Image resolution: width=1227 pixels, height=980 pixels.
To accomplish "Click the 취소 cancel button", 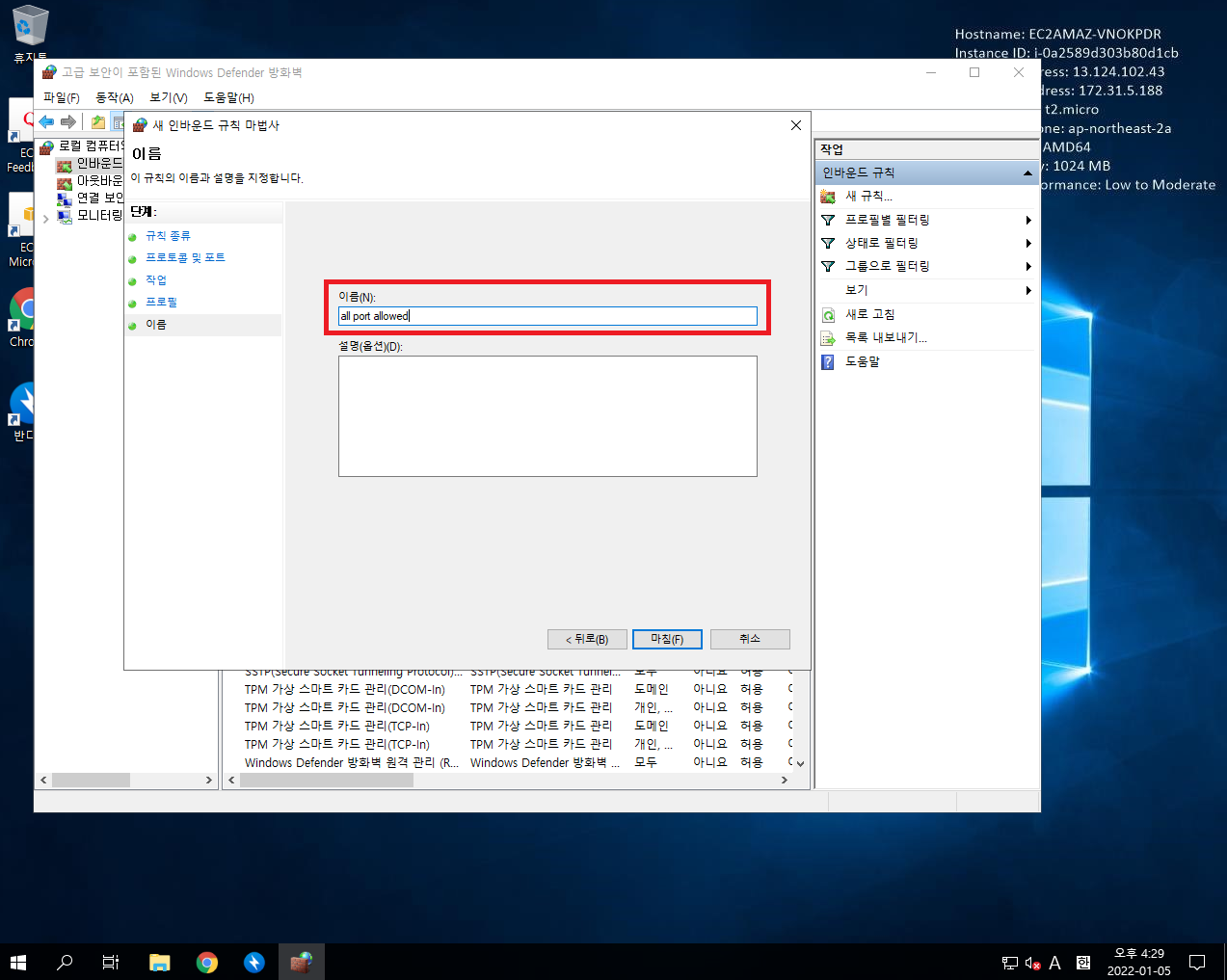I will pyautogui.click(x=750, y=639).
